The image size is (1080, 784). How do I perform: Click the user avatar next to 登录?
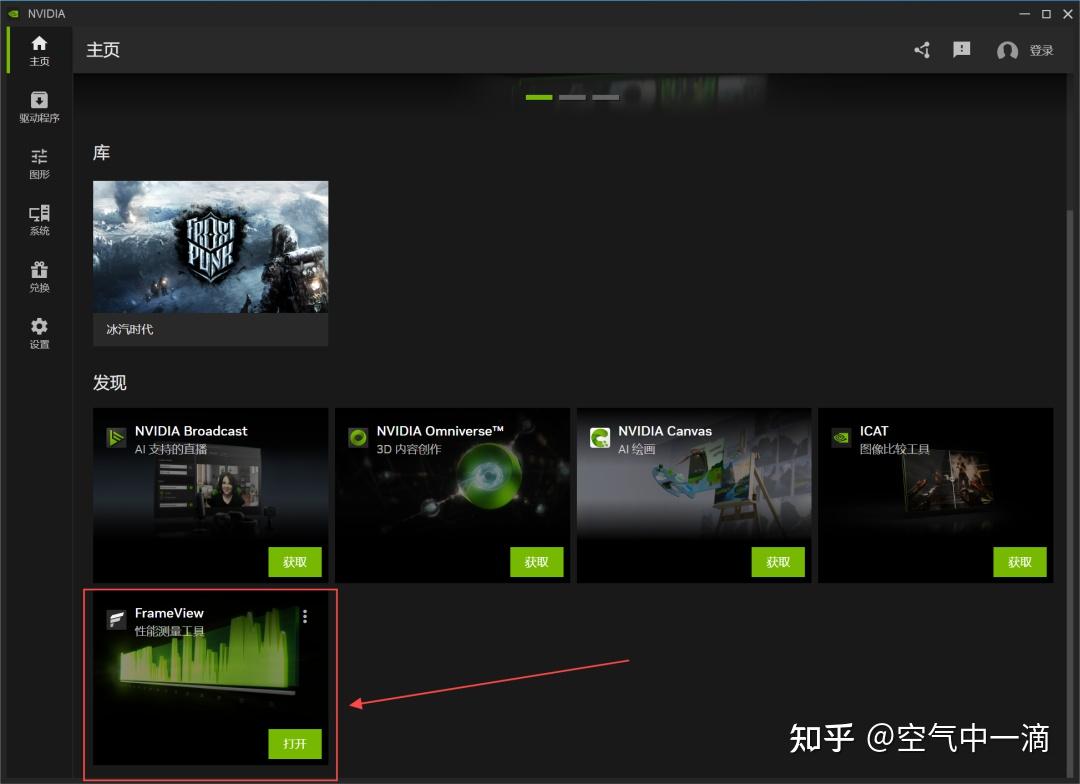(1007, 49)
